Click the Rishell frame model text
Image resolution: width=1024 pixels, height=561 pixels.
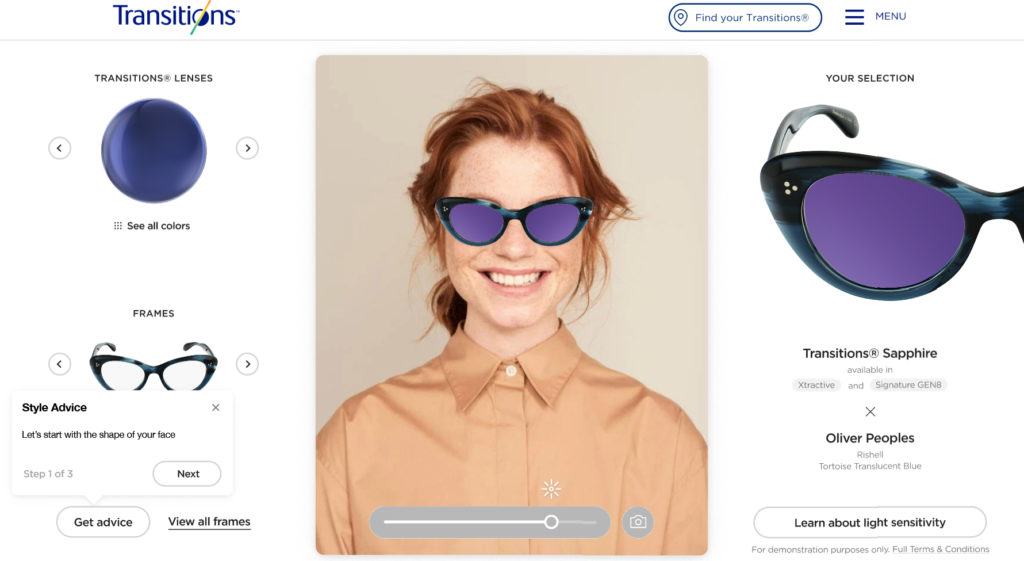(870, 455)
